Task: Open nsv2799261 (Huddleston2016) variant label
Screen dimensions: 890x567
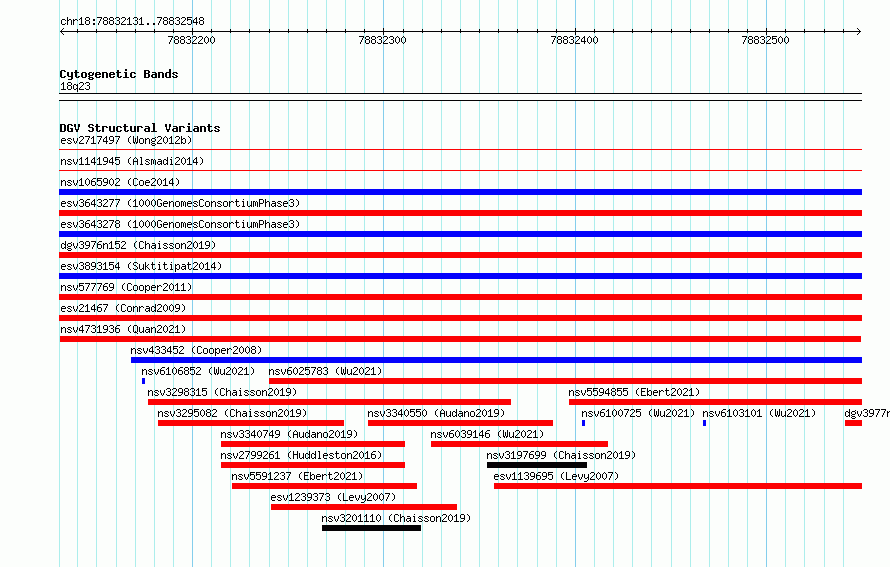Action: [301, 455]
